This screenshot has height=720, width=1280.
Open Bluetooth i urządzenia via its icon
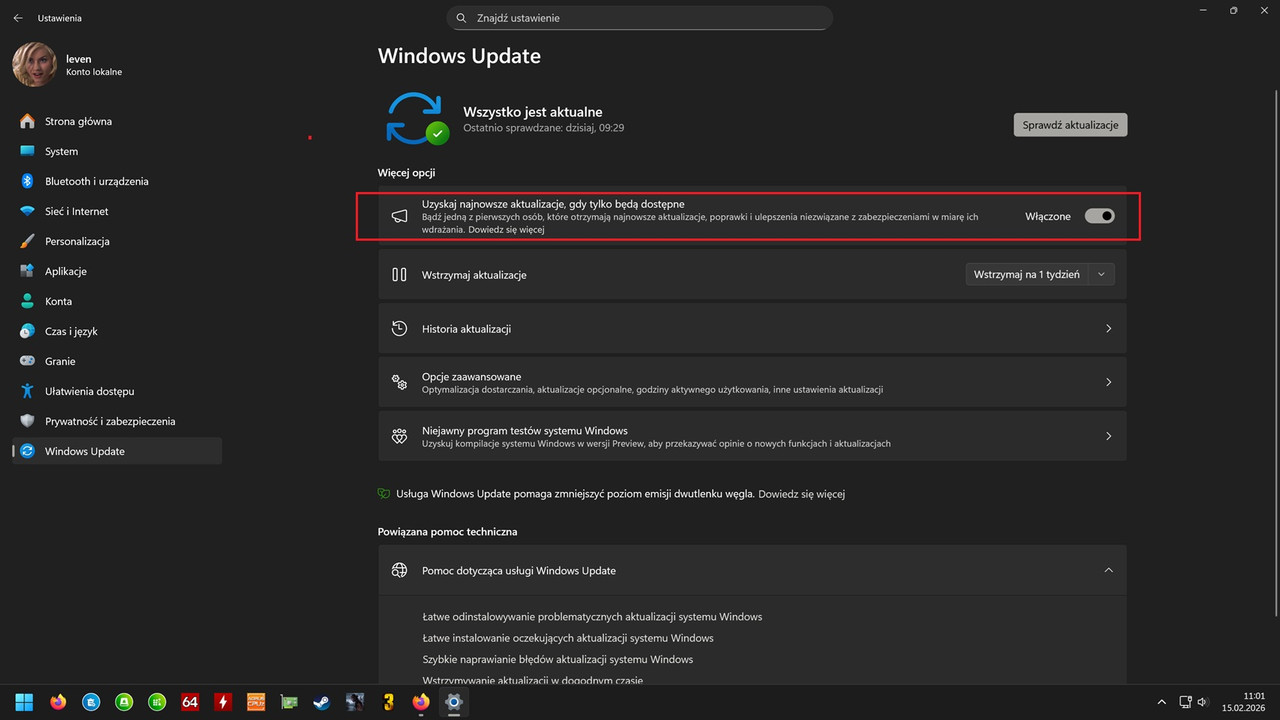(x=27, y=181)
